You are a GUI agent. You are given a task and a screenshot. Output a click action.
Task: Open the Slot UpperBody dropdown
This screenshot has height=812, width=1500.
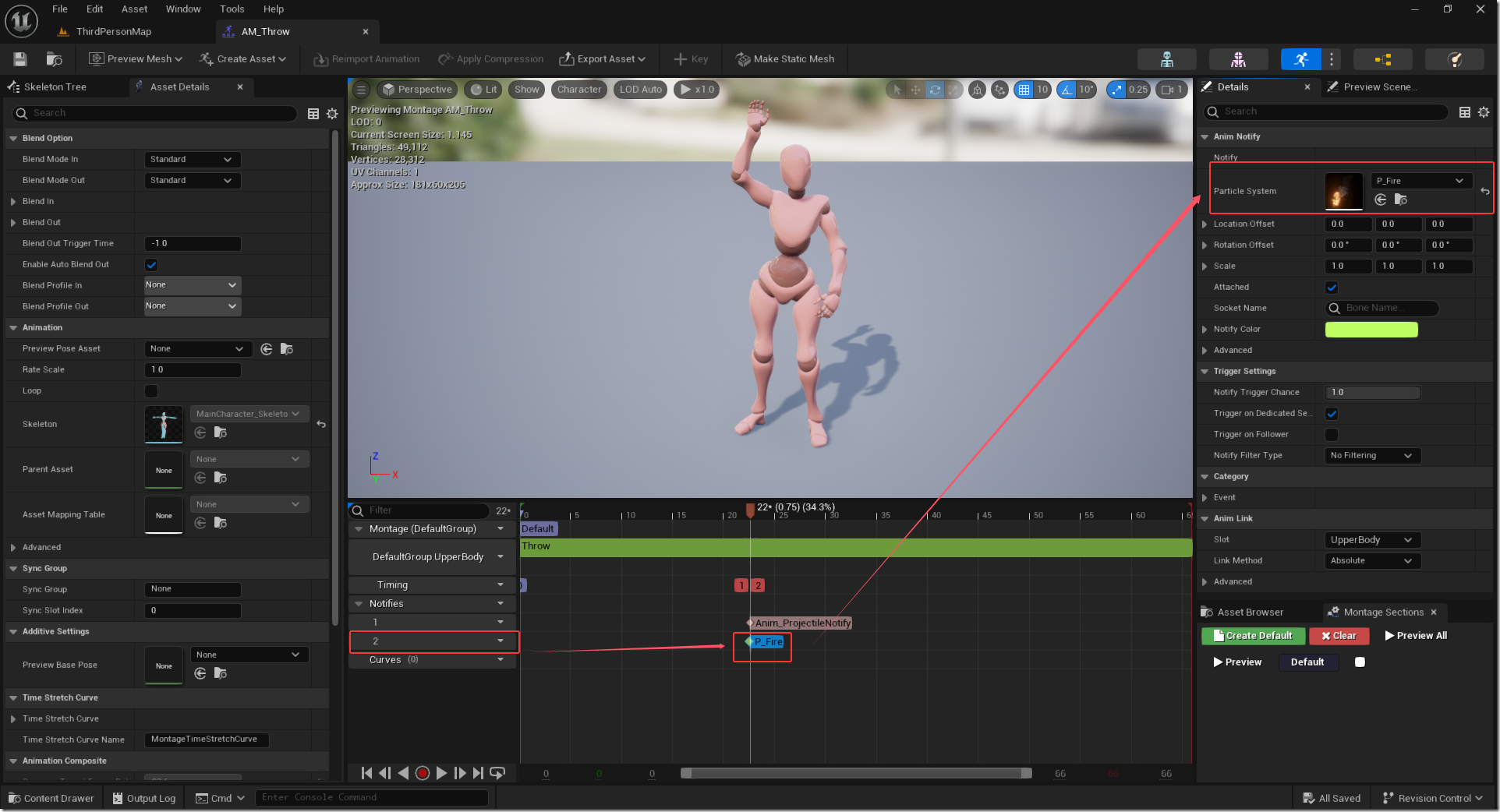click(x=1372, y=540)
